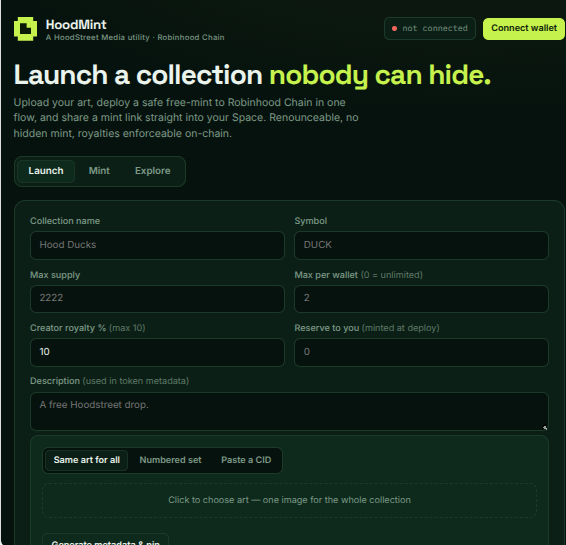
Task: Click the description resize handle
Action: click(x=545, y=427)
